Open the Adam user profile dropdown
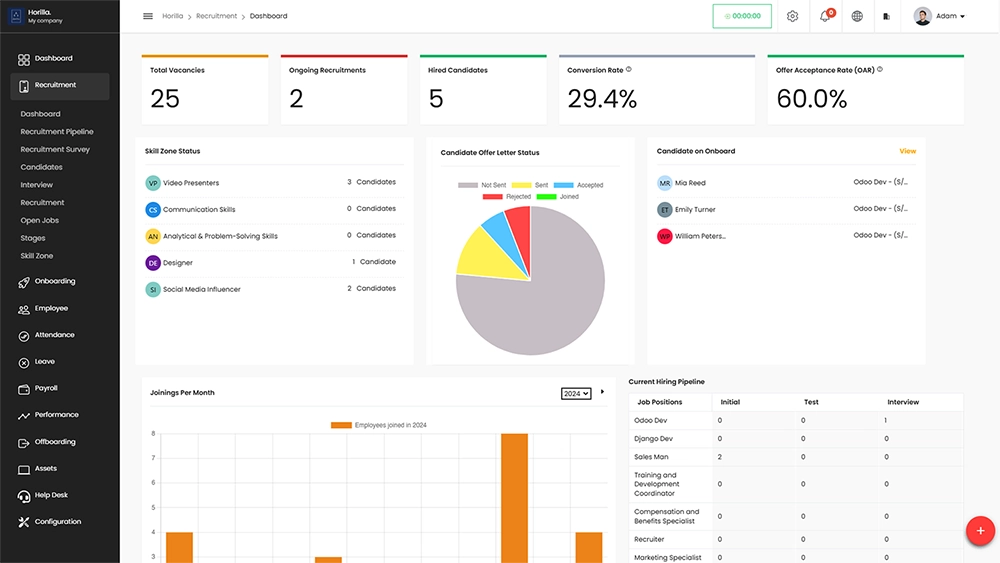 [939, 16]
